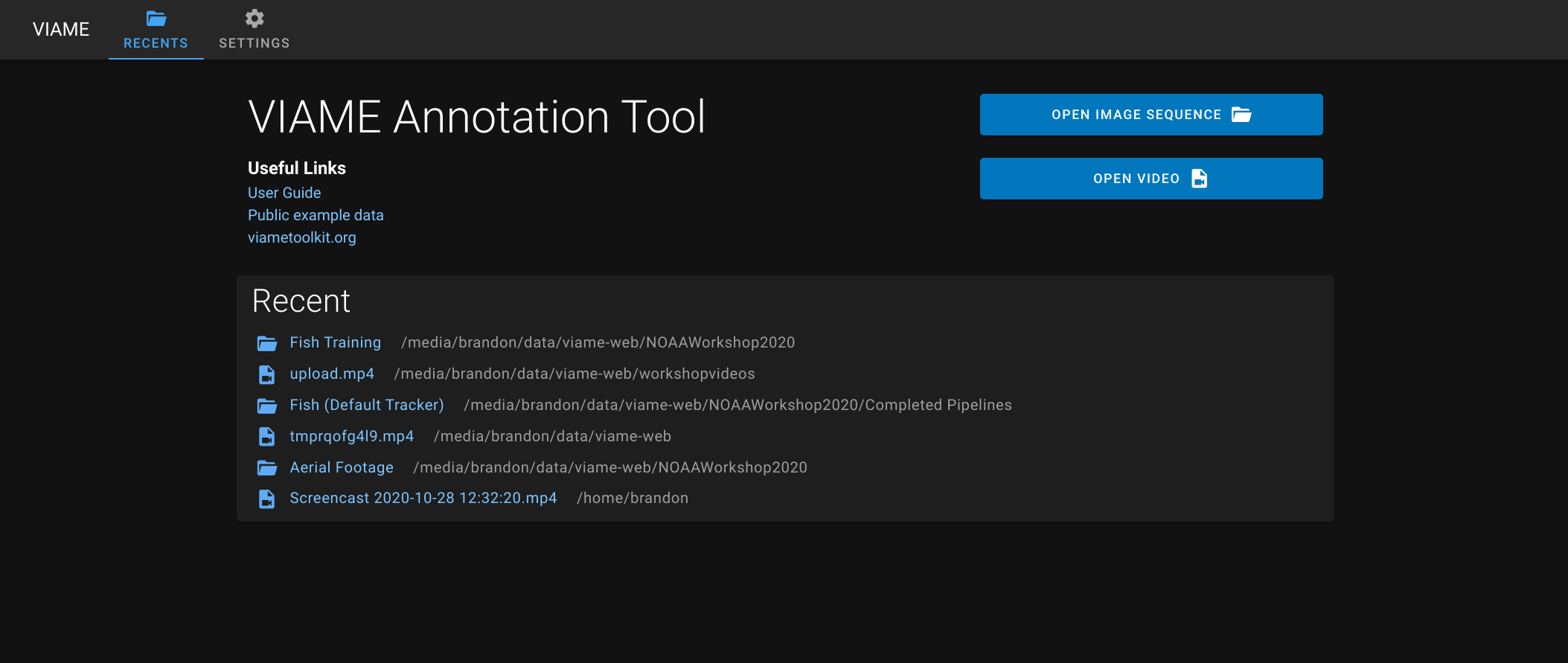Click the path ending in Completed Pipelines
Viewport: 1568px width, 663px height.
pos(737,405)
